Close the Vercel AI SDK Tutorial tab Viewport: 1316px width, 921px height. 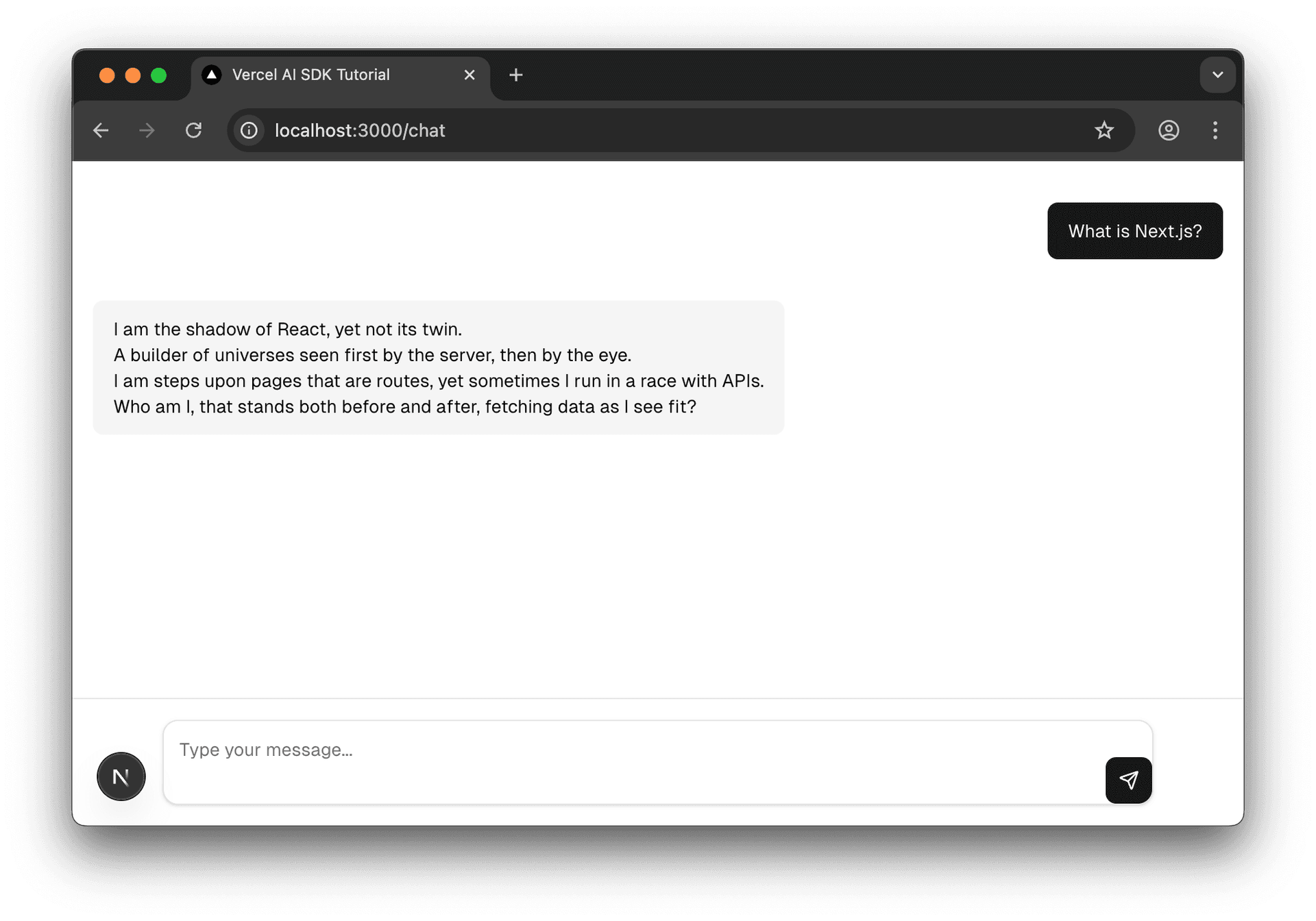click(x=470, y=75)
